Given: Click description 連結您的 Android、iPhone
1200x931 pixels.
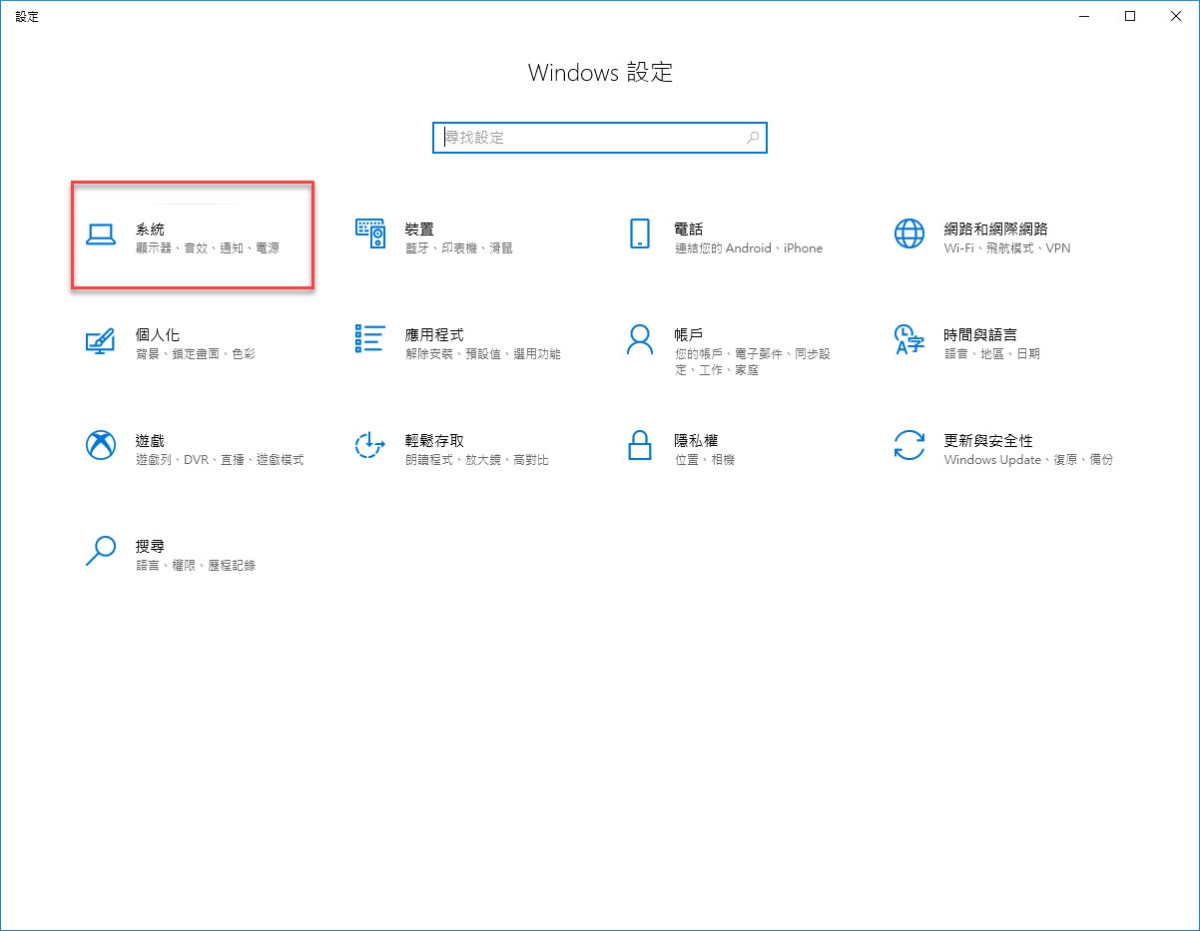Looking at the screenshot, I should [x=749, y=248].
